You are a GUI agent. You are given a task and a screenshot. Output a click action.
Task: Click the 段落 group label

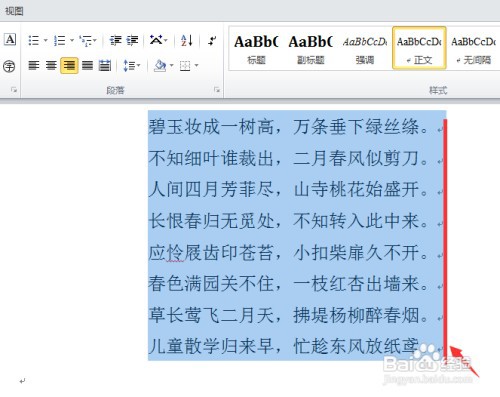[x=115, y=90]
